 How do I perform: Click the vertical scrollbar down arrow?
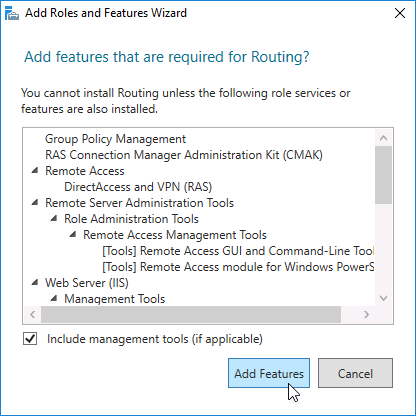(383, 298)
